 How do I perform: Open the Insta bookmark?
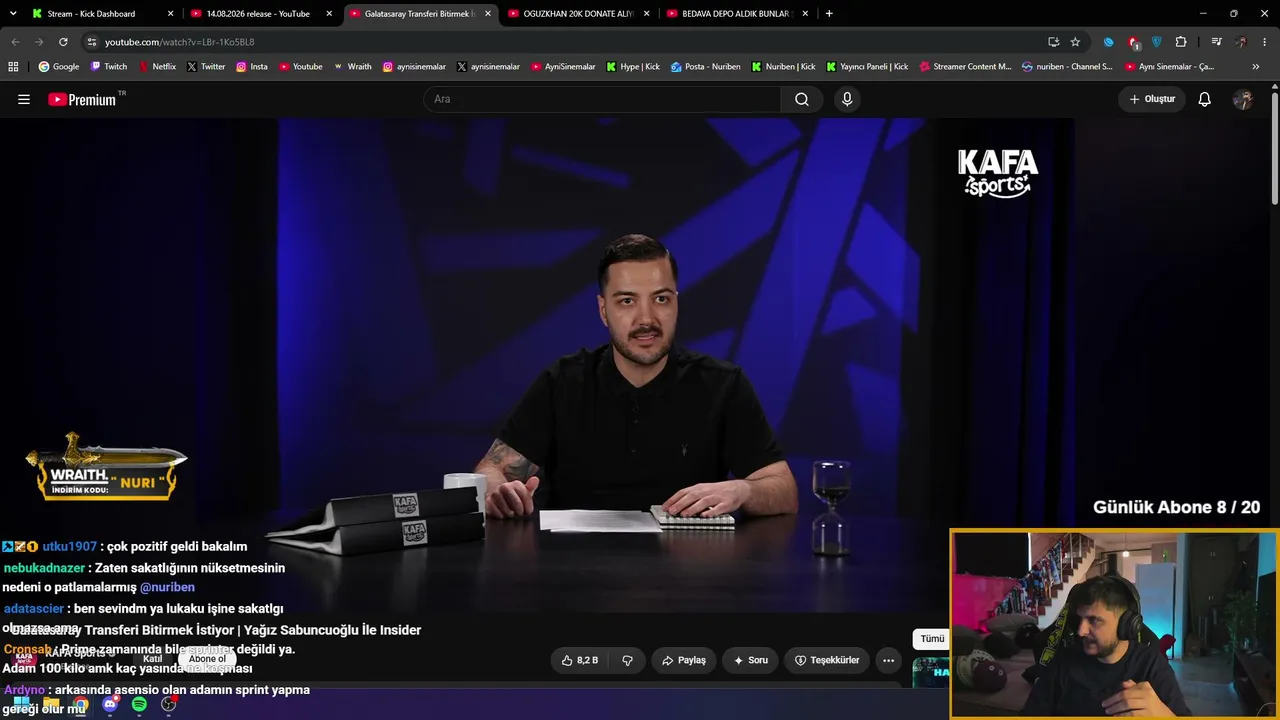tap(252, 67)
